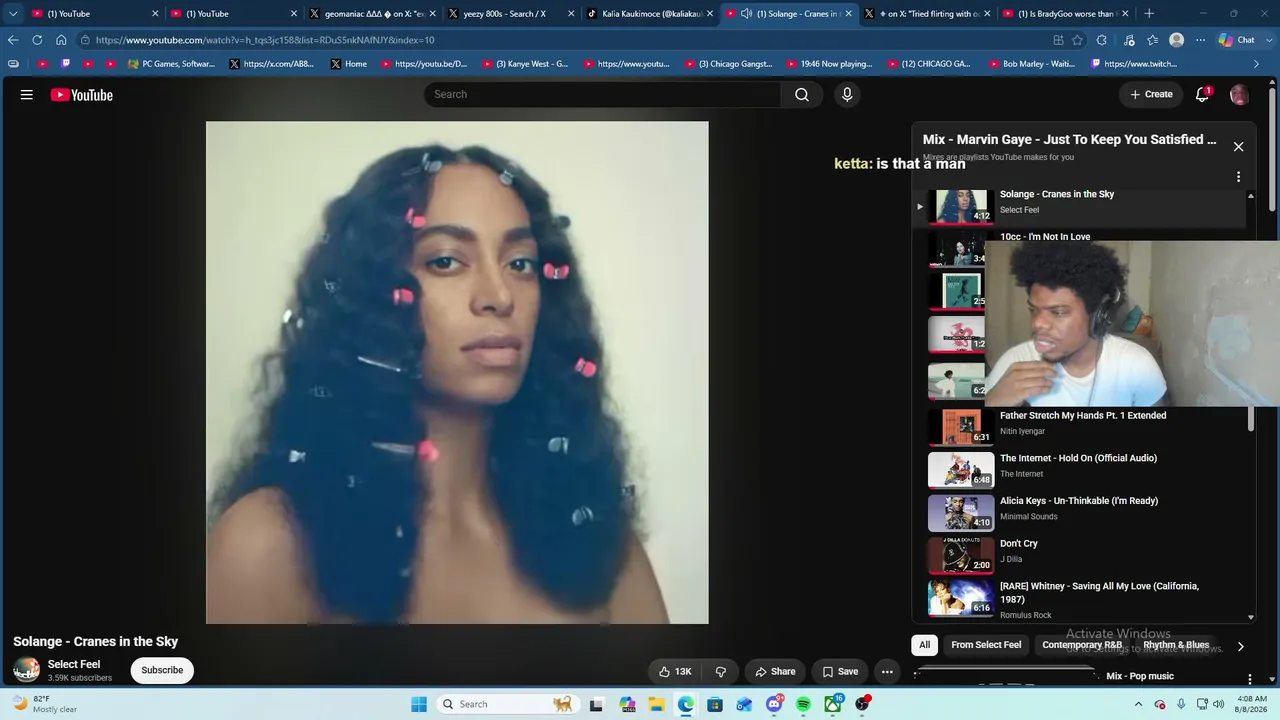The width and height of the screenshot is (1280, 720).
Task: Share the Solange video
Action: pyautogui.click(x=775, y=672)
